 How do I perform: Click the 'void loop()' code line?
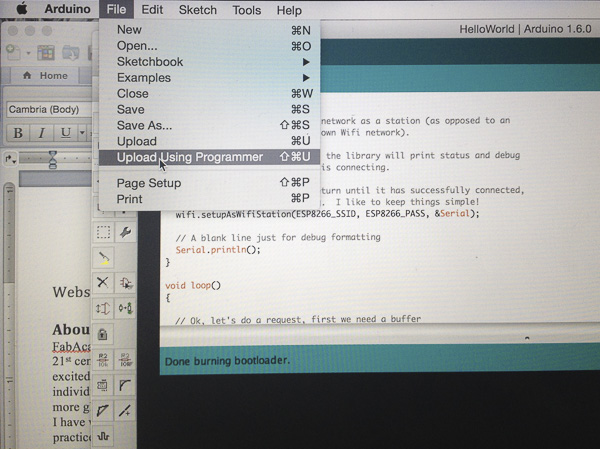coord(193,286)
